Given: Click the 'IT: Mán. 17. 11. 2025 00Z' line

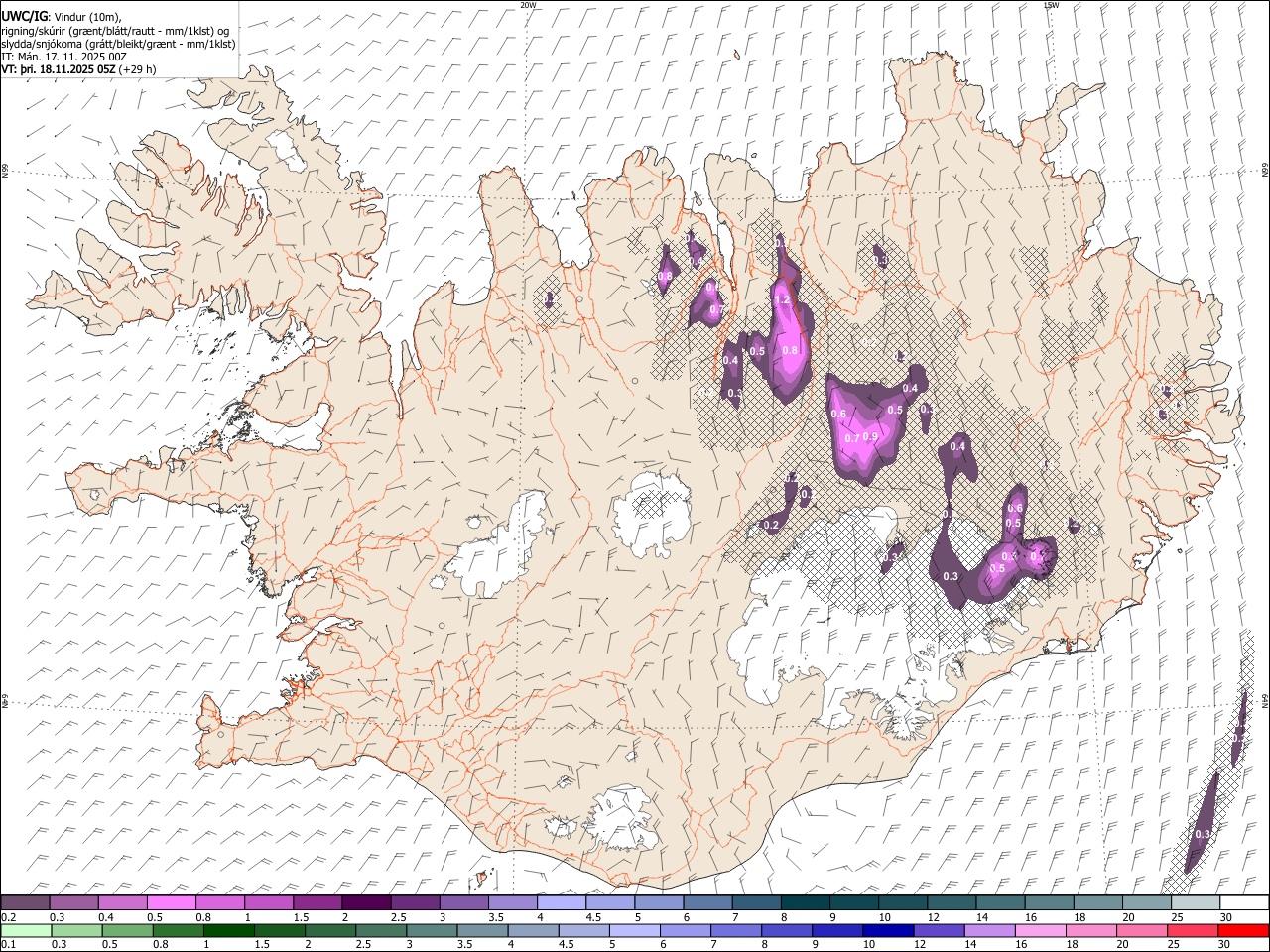Looking at the screenshot, I should click(x=64, y=57).
